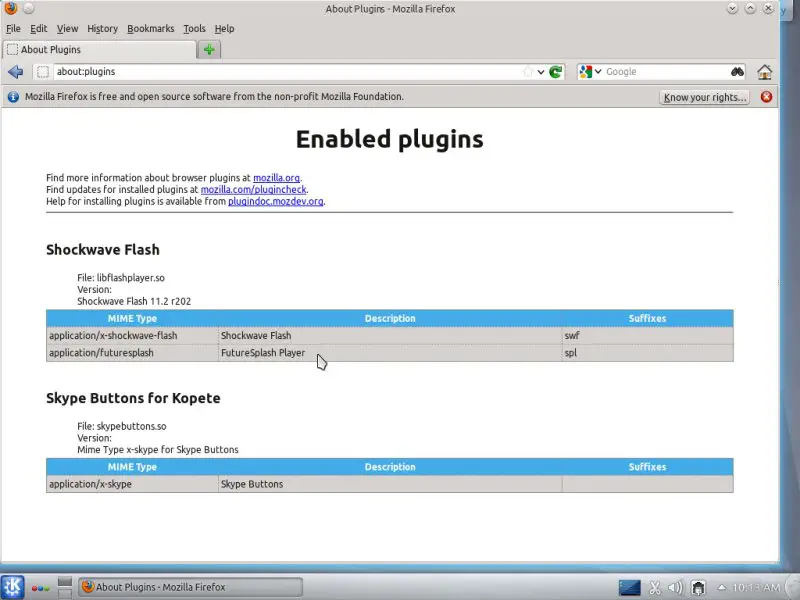
Task: Click Mime Type x-skype for Skype Buttons text
Action: [x=158, y=449]
